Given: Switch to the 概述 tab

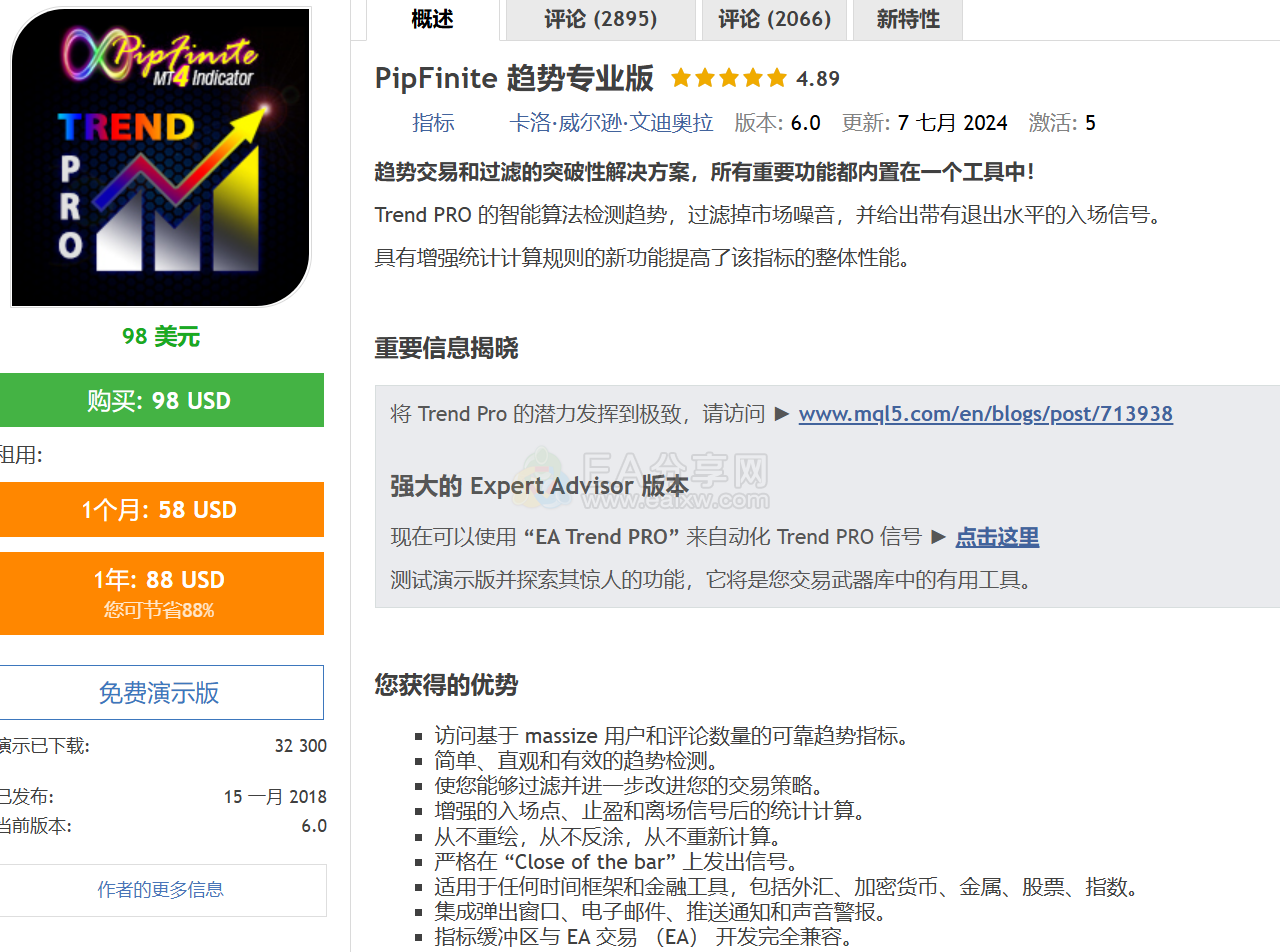Looking at the screenshot, I should (x=432, y=20).
